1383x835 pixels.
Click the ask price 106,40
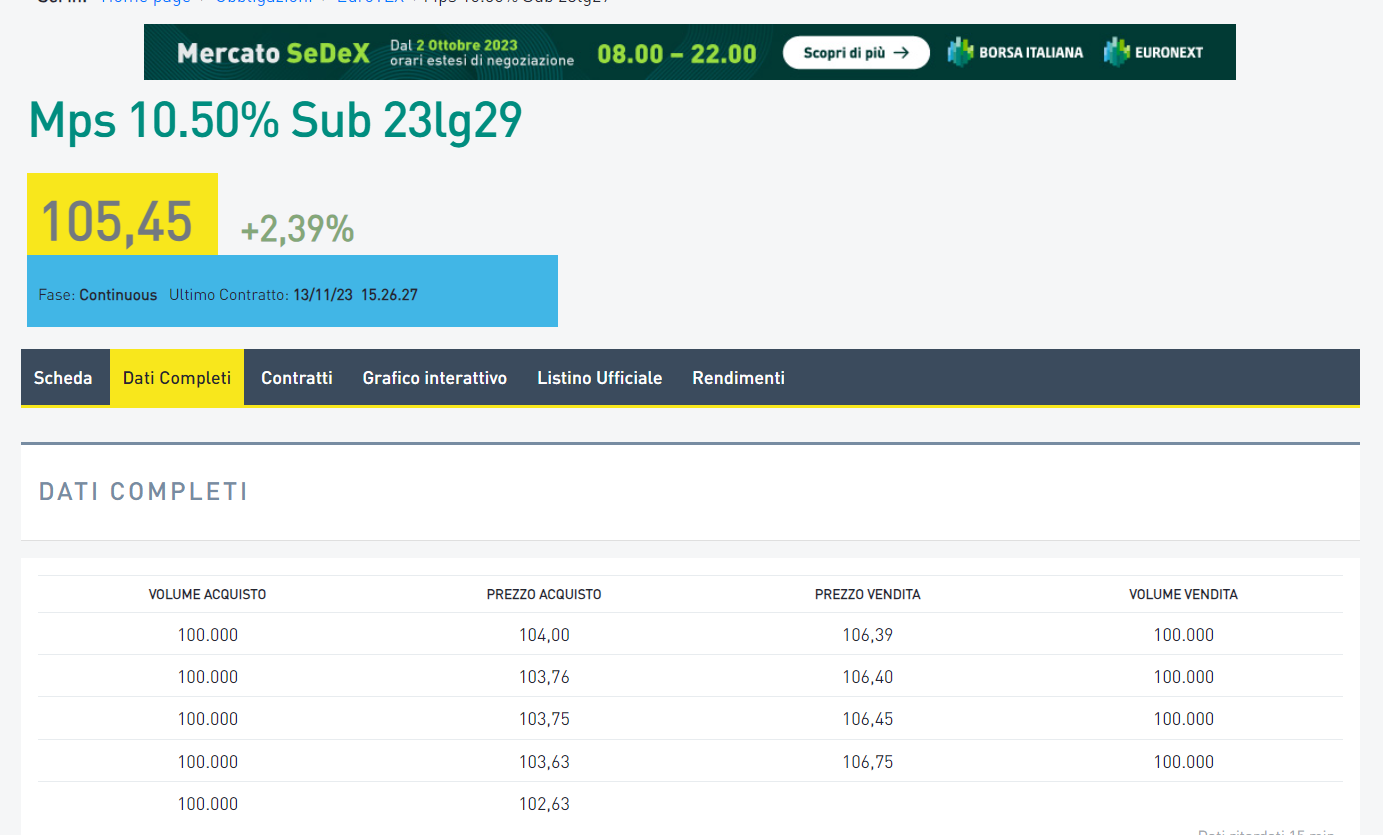868,677
